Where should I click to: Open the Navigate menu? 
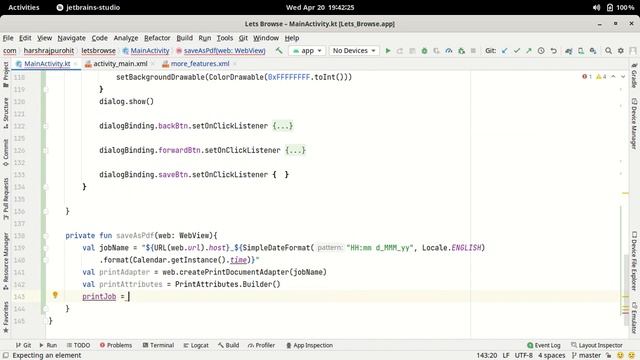coord(71,38)
